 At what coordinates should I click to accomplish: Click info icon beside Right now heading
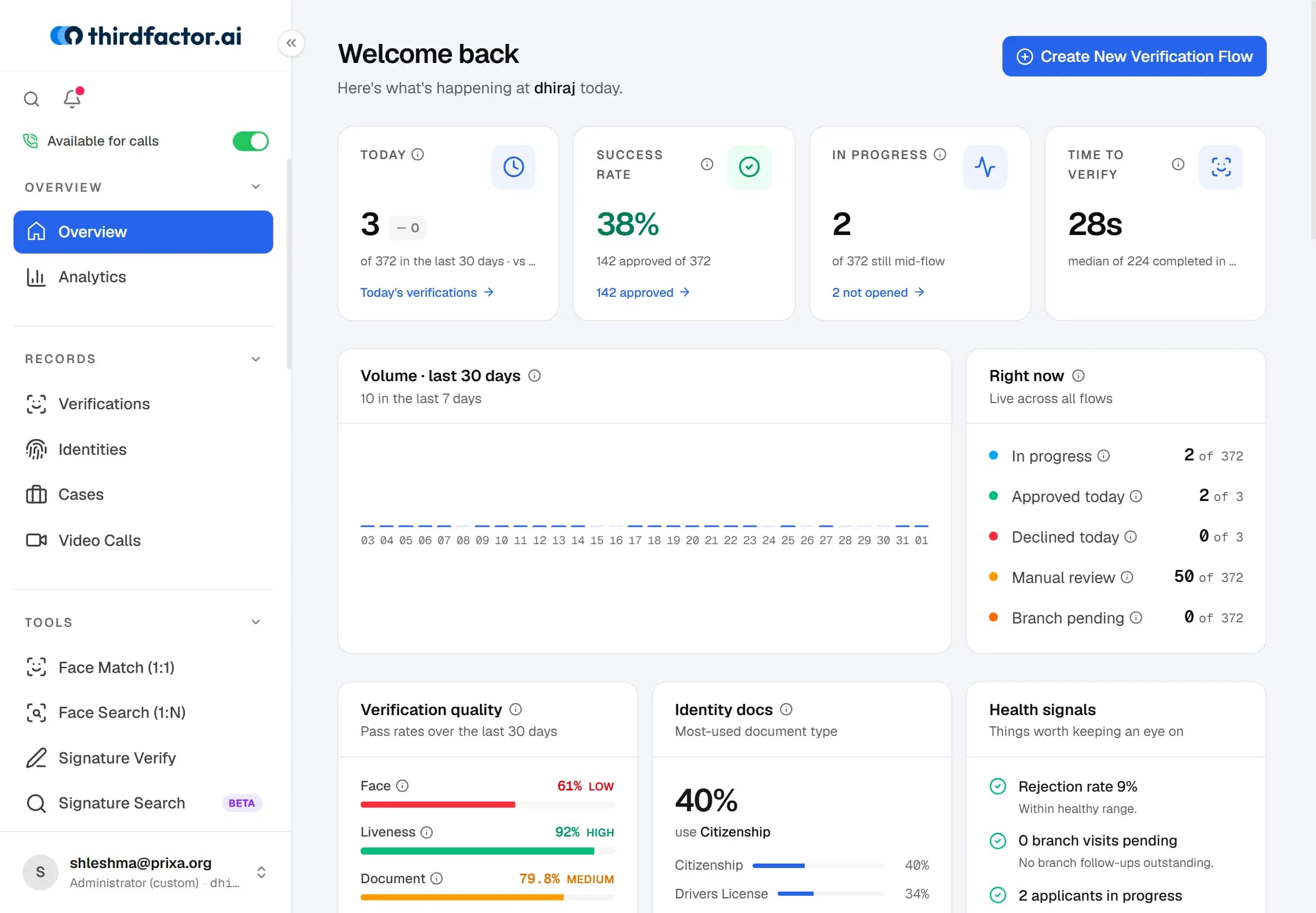1078,376
